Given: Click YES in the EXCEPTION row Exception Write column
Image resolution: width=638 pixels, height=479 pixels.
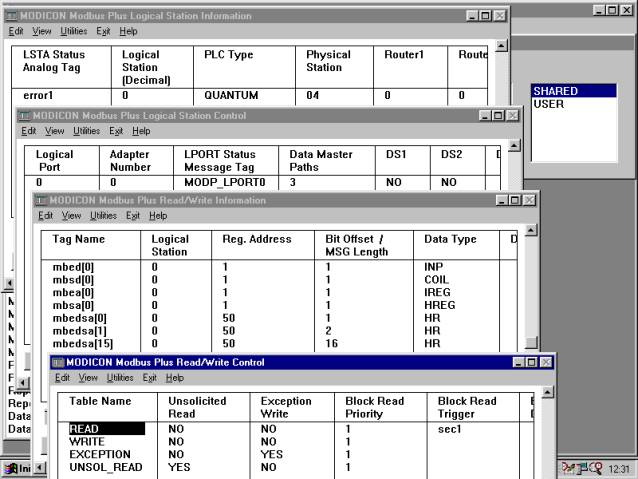Looking at the screenshot, I should point(272,454).
